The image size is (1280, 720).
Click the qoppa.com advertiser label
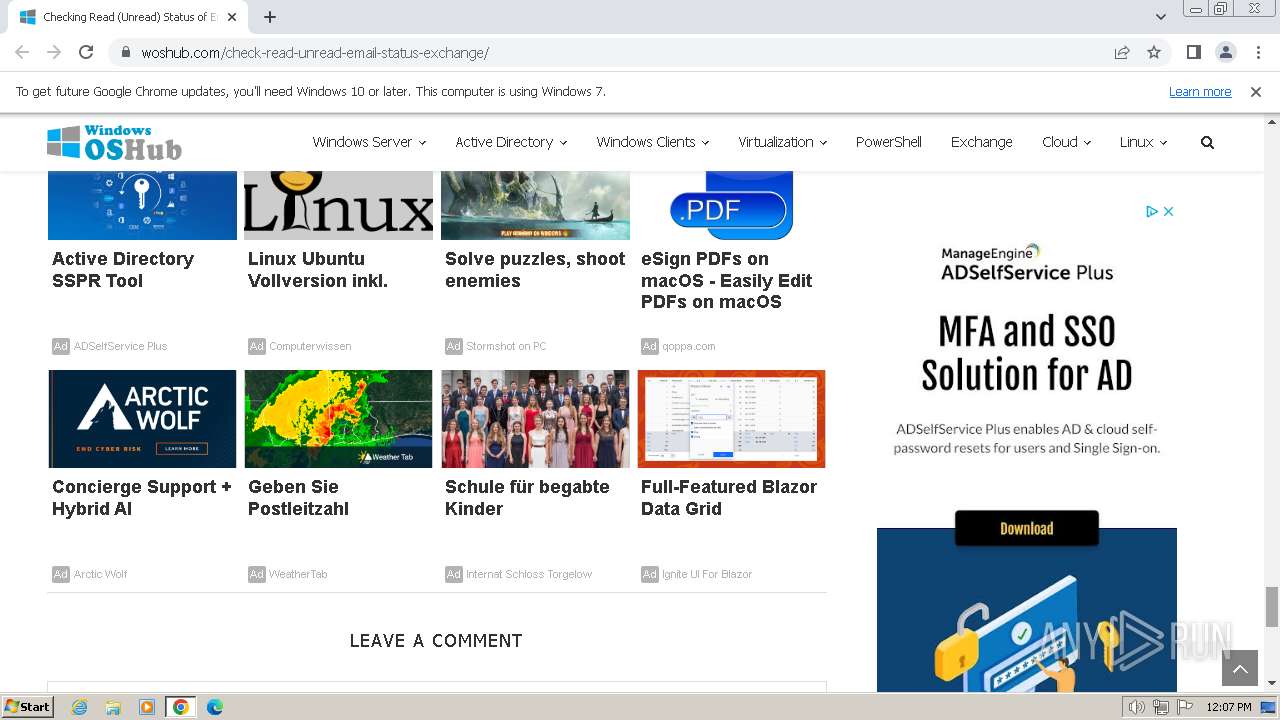689,346
